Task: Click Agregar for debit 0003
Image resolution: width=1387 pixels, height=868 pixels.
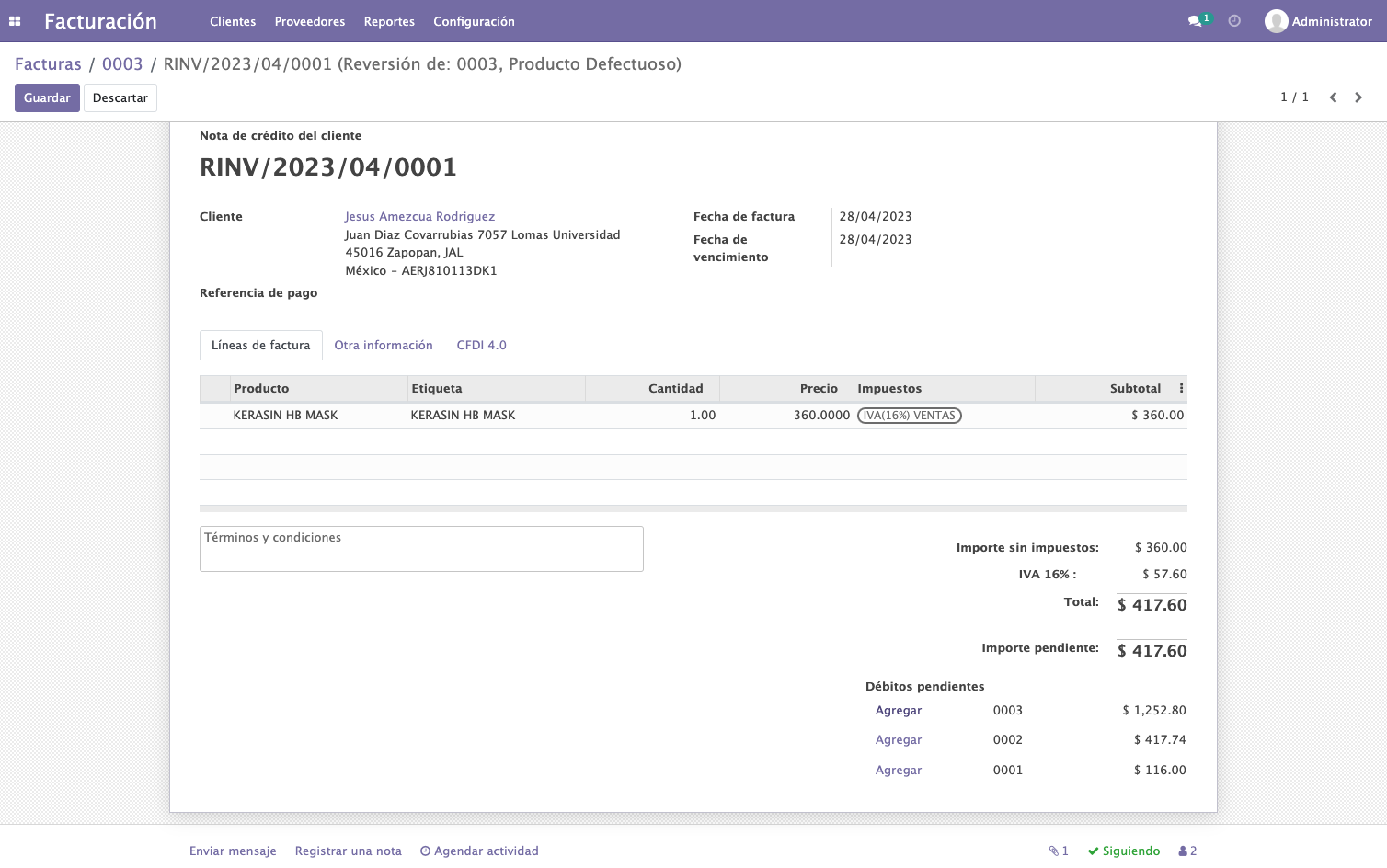Action: (x=899, y=711)
